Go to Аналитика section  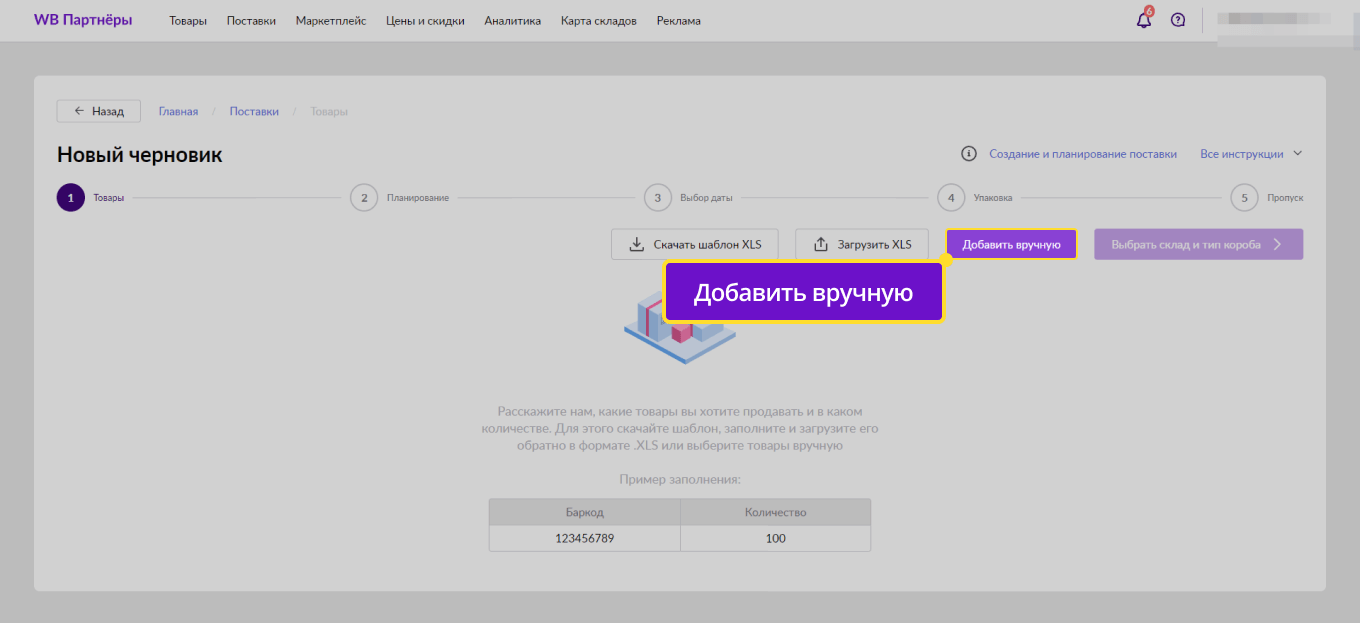pyautogui.click(x=512, y=21)
